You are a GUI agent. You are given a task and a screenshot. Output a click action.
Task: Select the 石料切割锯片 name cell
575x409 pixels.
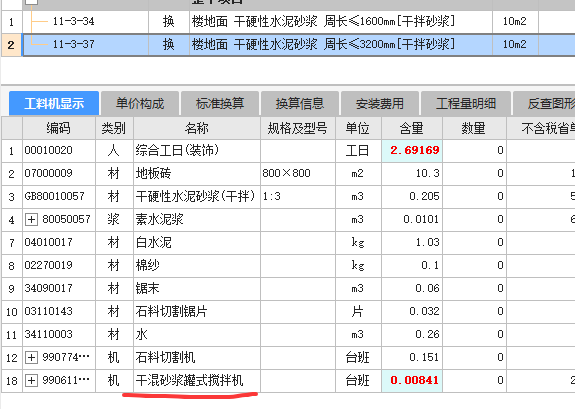point(197,311)
